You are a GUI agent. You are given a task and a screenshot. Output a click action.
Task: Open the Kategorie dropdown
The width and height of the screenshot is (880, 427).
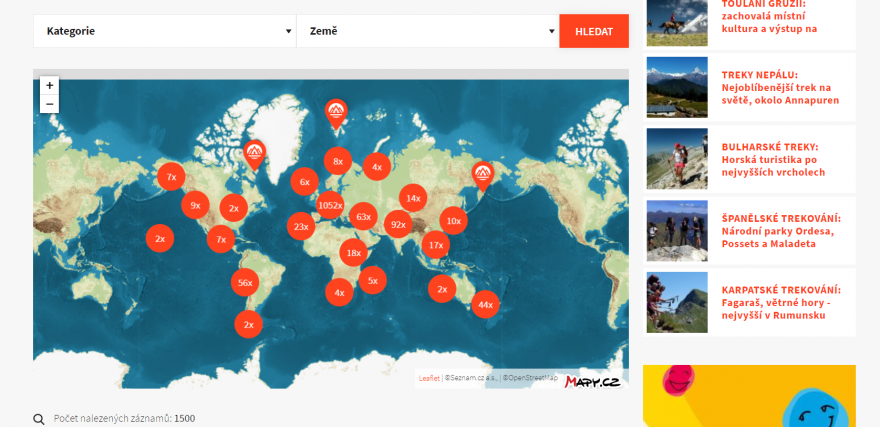tap(164, 31)
